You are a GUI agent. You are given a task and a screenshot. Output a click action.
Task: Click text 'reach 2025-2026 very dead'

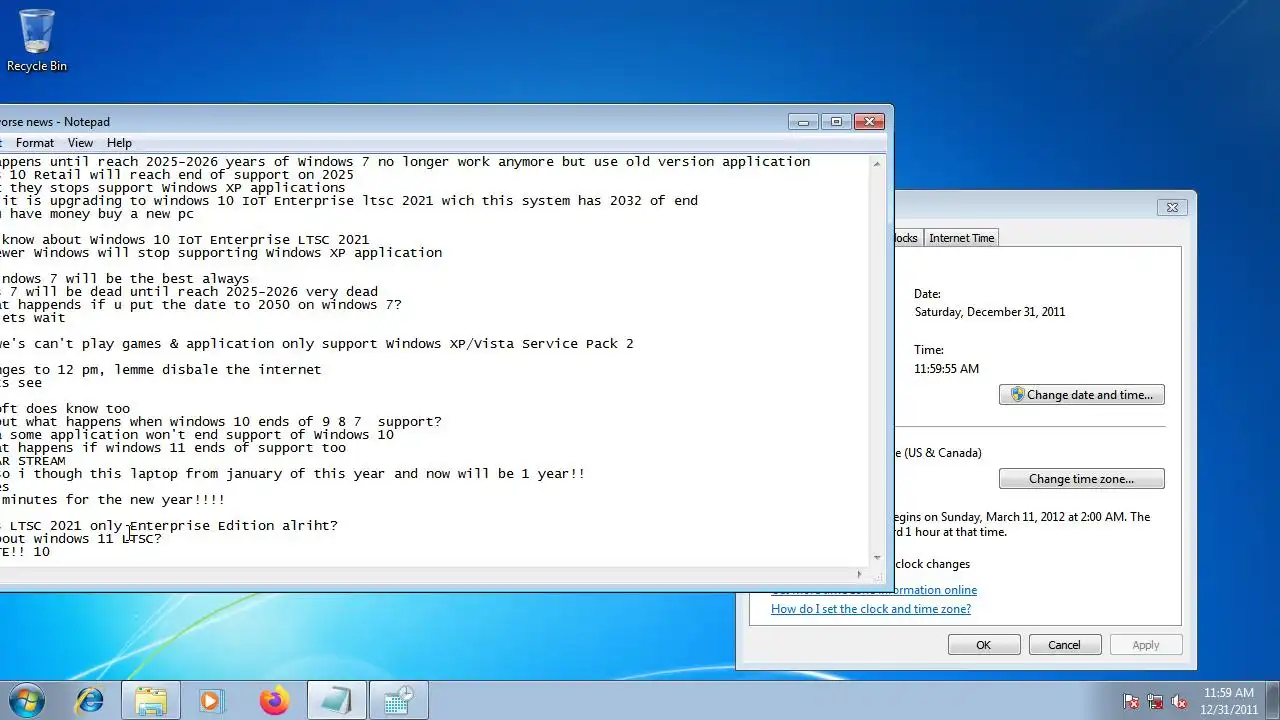pyautogui.click(x=277, y=292)
